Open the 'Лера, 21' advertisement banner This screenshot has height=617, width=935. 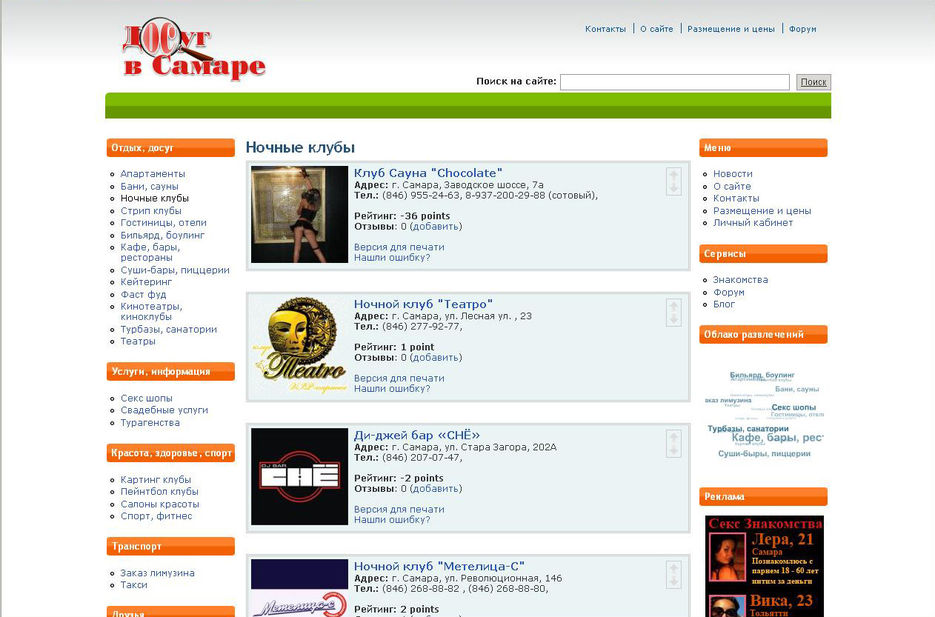(764, 557)
